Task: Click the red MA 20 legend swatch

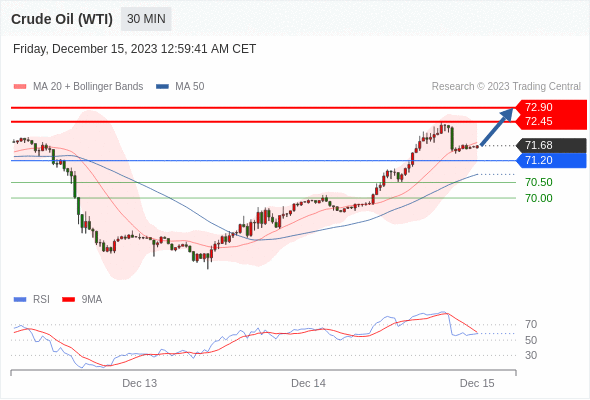Action: [x=20, y=87]
